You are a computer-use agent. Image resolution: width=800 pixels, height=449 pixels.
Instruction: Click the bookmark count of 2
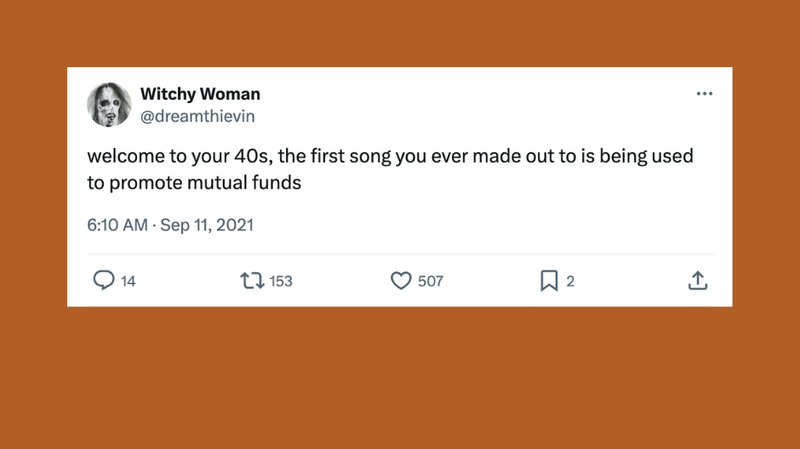click(570, 282)
